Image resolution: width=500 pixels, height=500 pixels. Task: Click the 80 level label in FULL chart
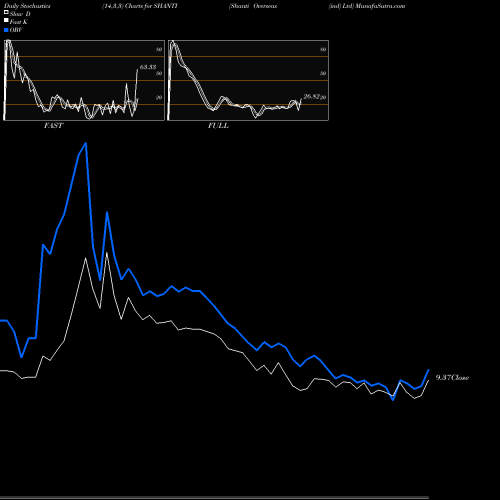pos(323,49)
